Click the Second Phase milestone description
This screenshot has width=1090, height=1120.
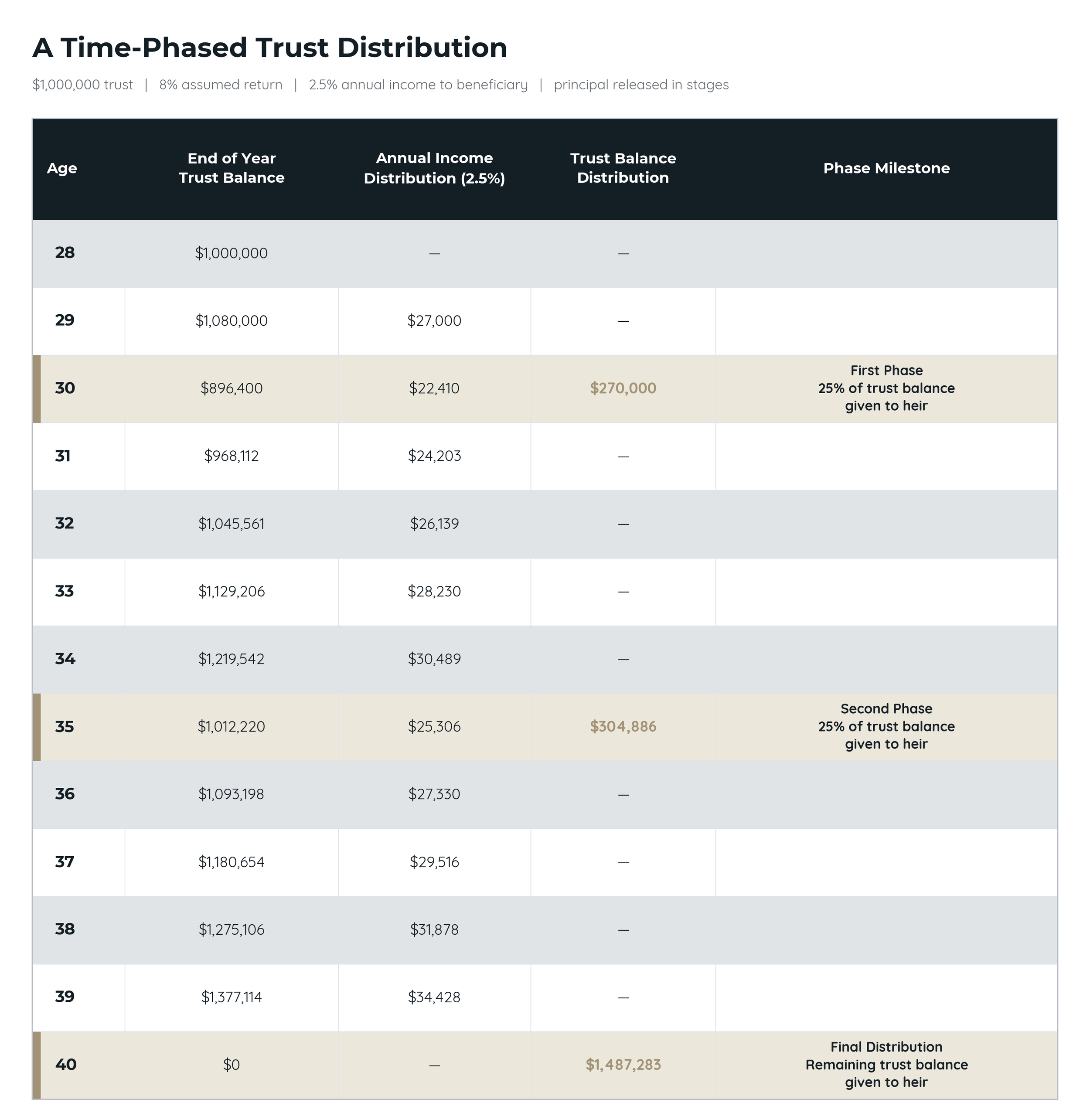point(886,726)
